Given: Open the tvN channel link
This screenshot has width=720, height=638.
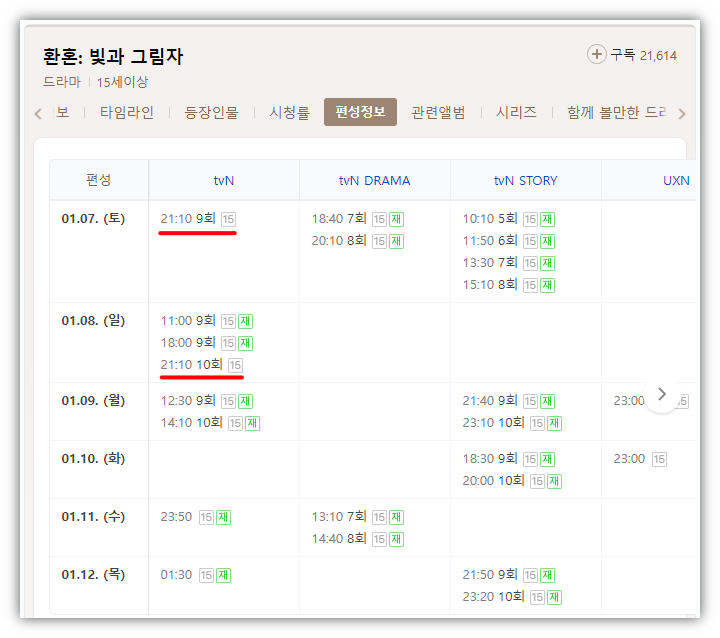Looking at the screenshot, I should (224, 181).
